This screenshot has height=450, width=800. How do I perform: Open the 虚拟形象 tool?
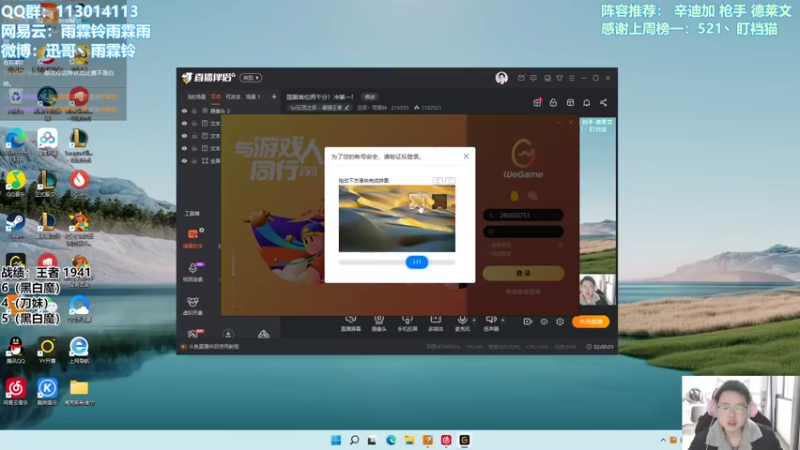[x=193, y=306]
